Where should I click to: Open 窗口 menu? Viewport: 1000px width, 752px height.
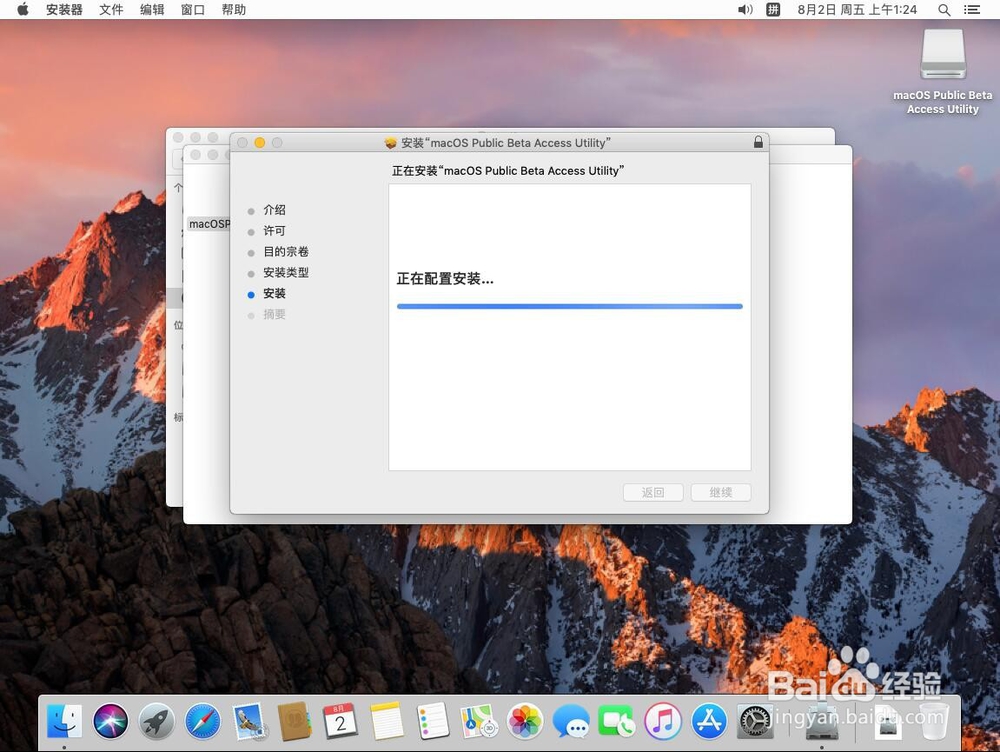click(193, 10)
